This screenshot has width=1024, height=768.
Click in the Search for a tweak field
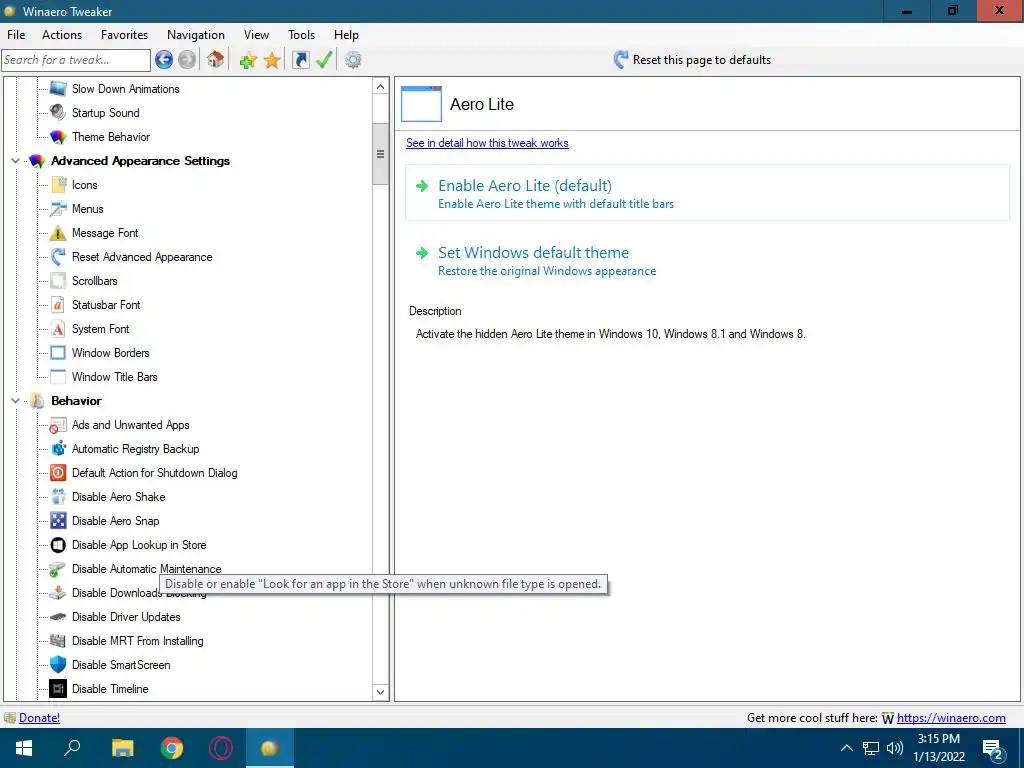pyautogui.click(x=76, y=60)
